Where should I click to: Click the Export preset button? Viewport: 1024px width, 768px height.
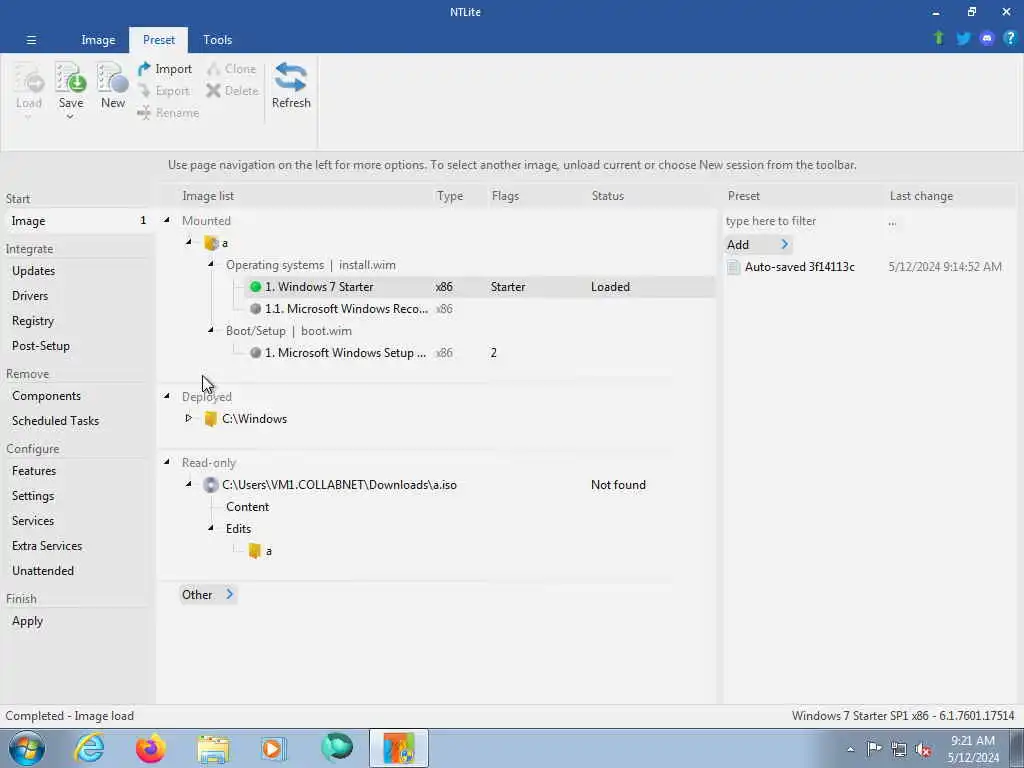(x=165, y=91)
